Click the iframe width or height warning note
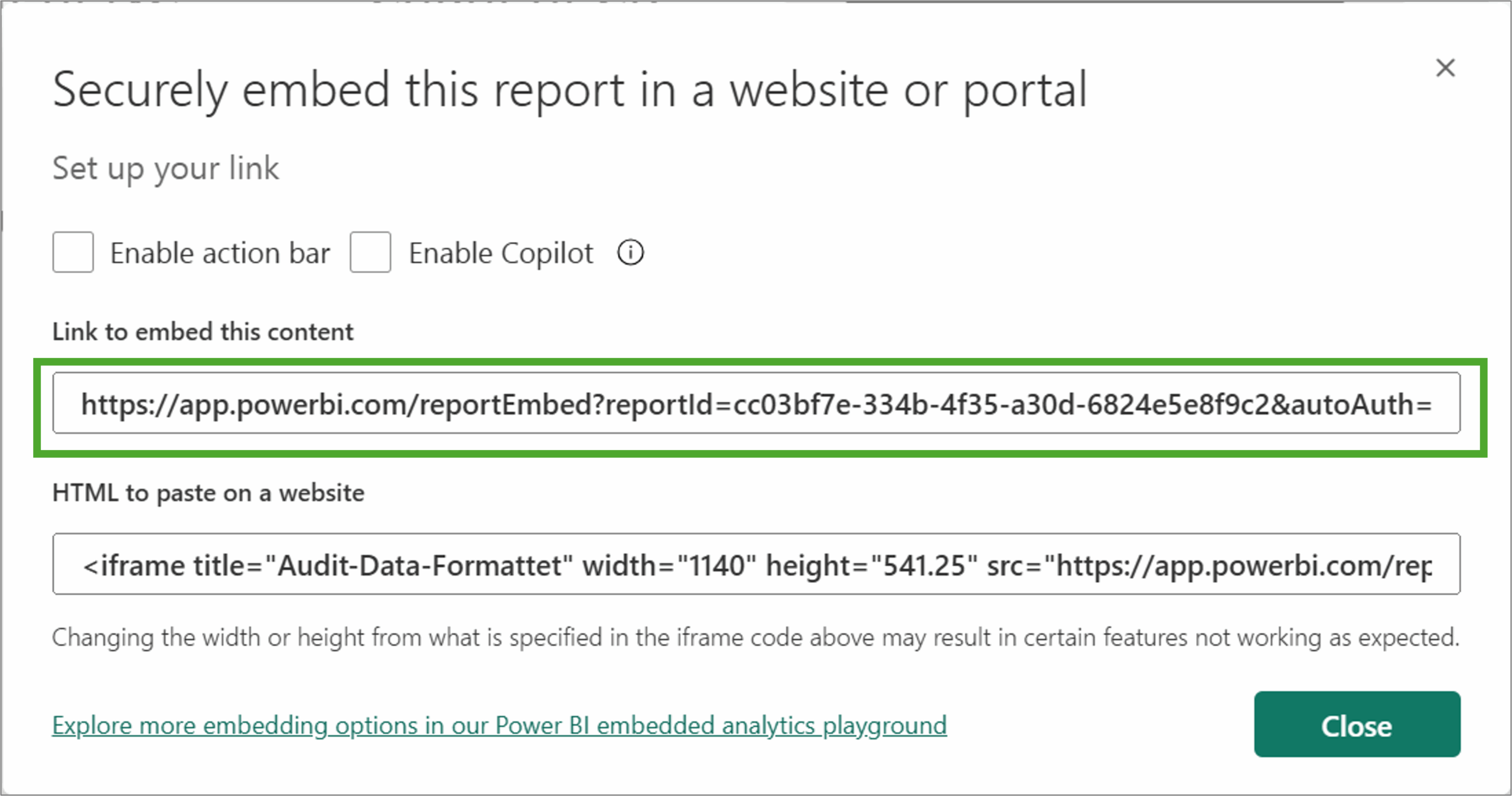This screenshot has width=1512, height=796. click(756, 638)
